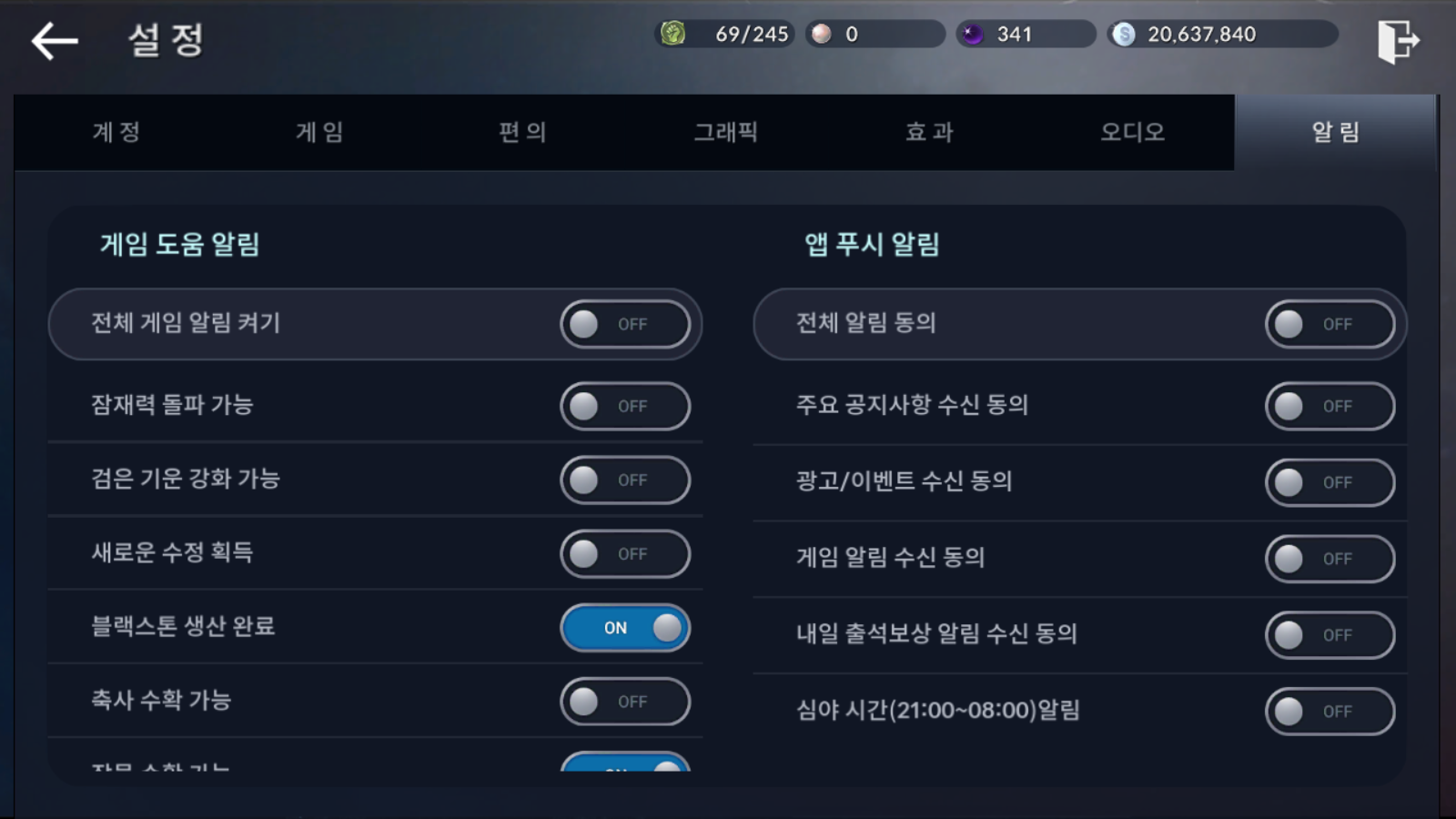Toggle 축사 수확 가능 notification
The image size is (1456, 819).
tap(625, 702)
